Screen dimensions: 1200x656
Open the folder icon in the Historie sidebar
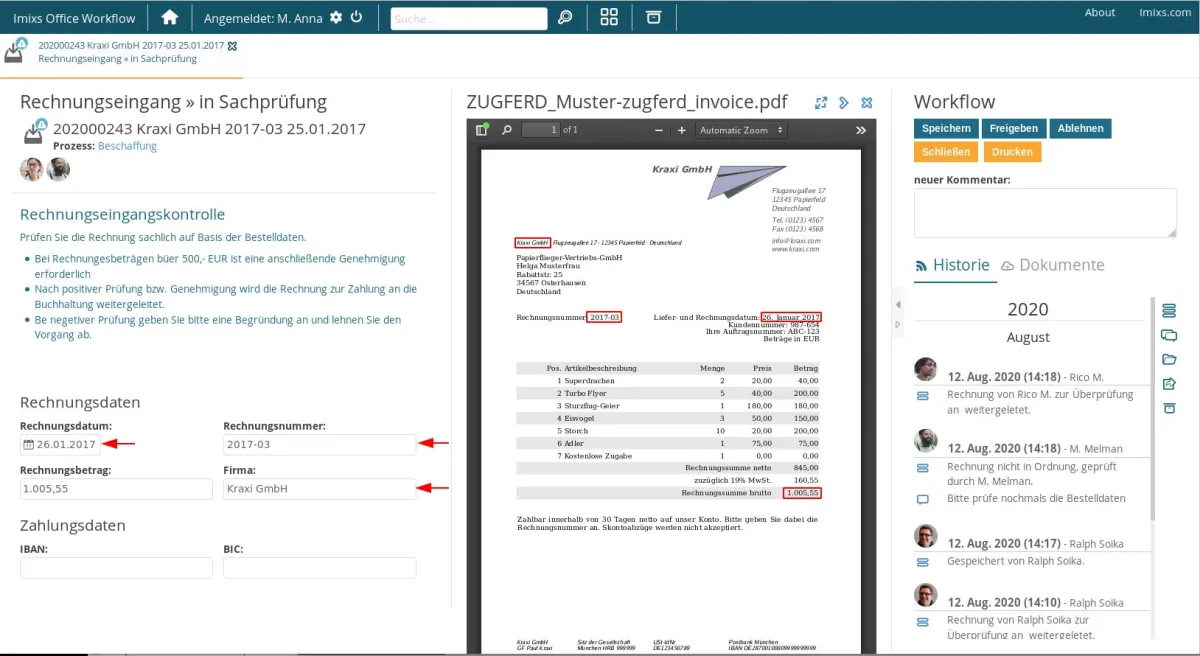point(1169,358)
